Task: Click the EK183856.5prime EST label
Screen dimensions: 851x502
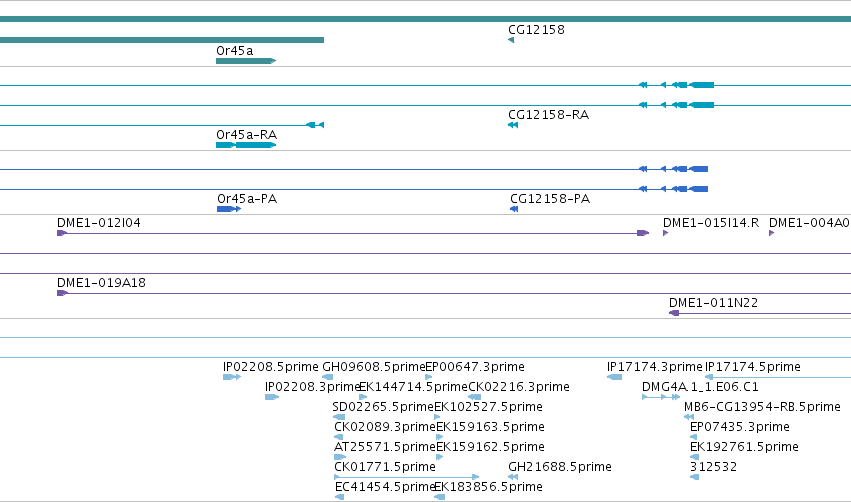Action: click(488, 487)
